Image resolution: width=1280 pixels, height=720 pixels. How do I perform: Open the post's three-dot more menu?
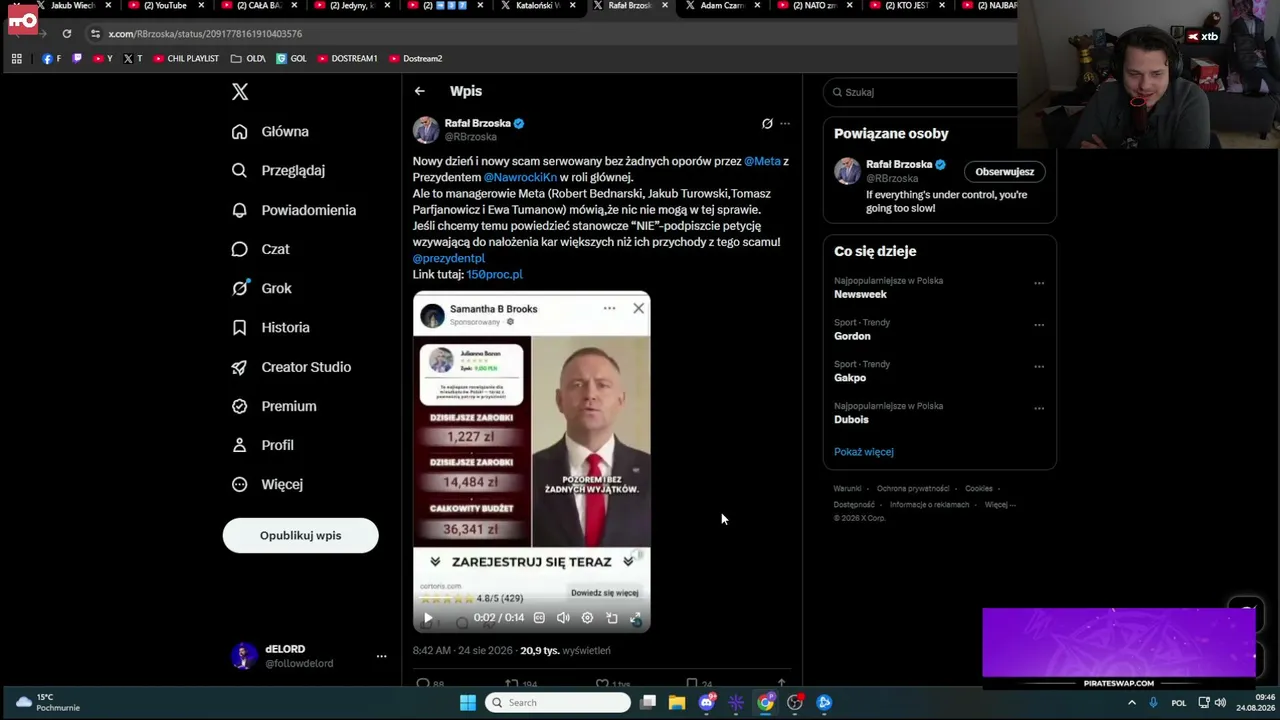[x=785, y=124]
